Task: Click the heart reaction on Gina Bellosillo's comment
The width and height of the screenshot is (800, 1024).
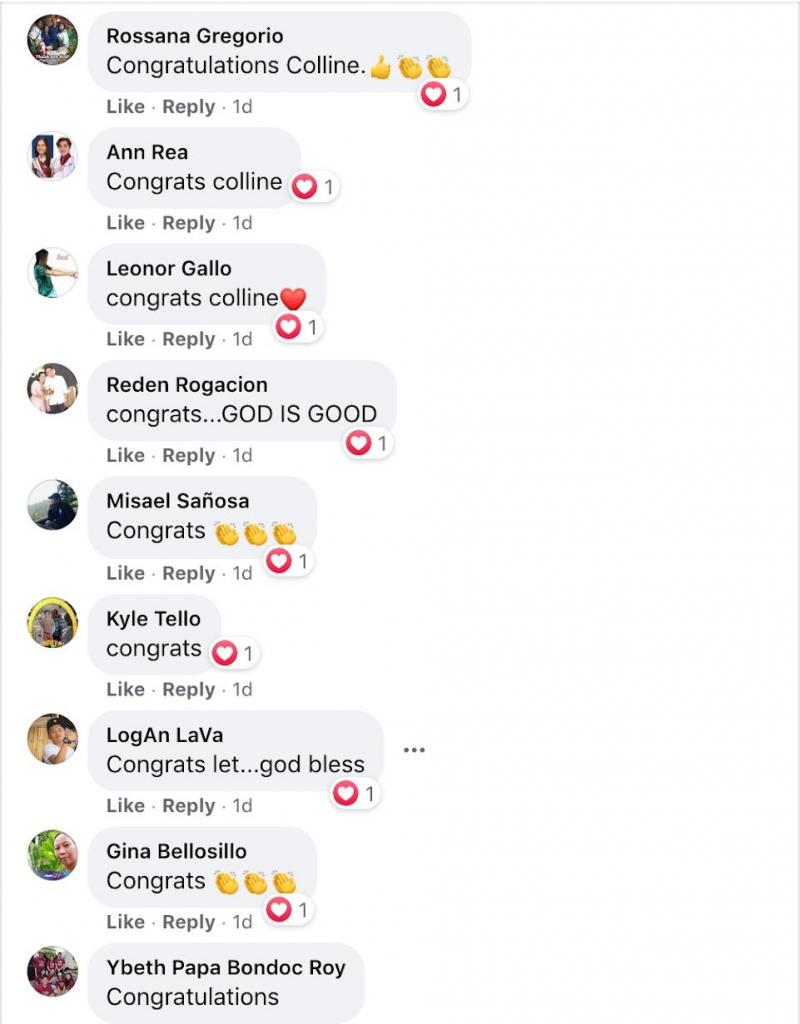Action: click(288, 910)
